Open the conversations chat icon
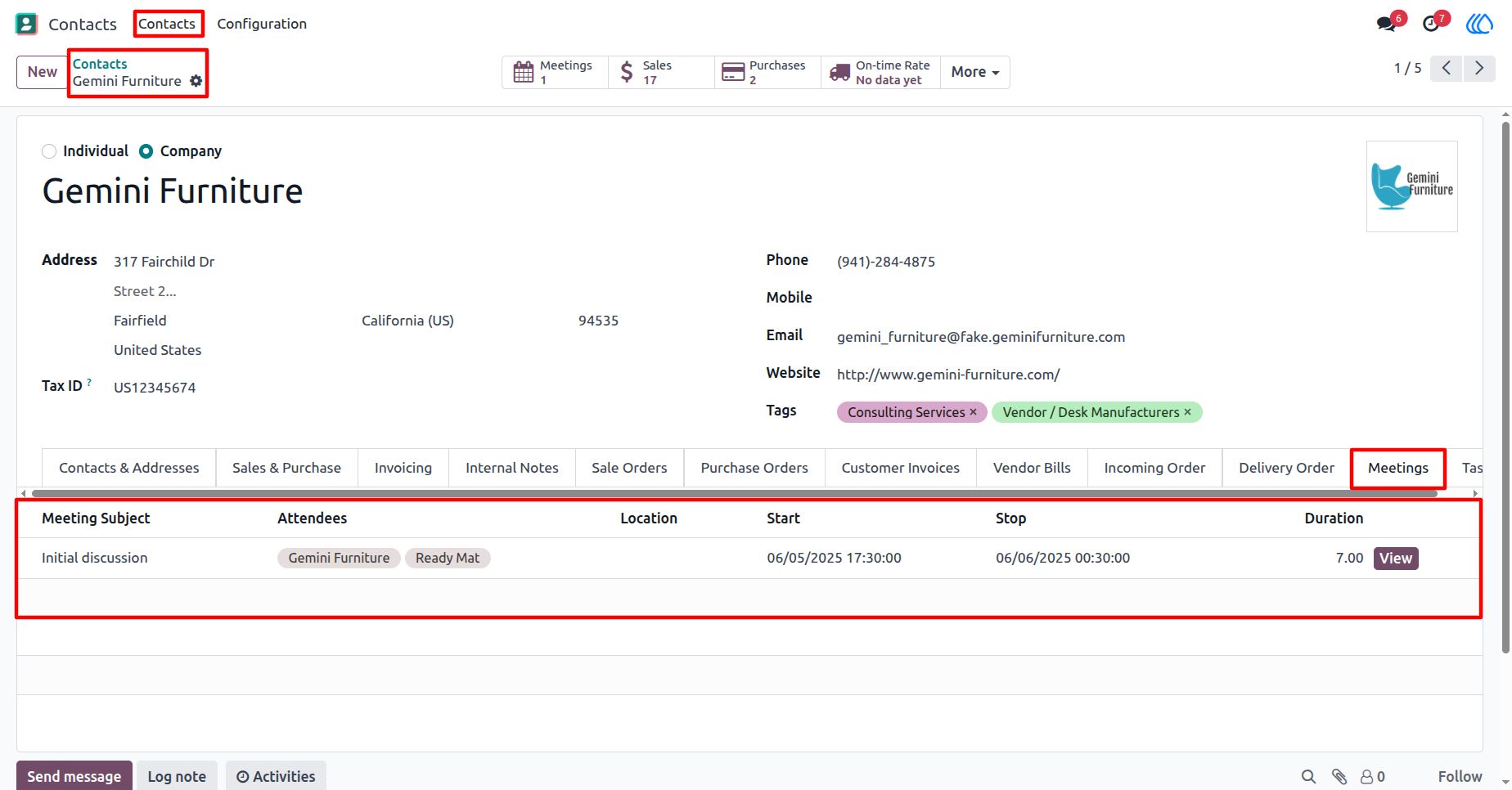The image size is (1512, 790). click(1386, 24)
